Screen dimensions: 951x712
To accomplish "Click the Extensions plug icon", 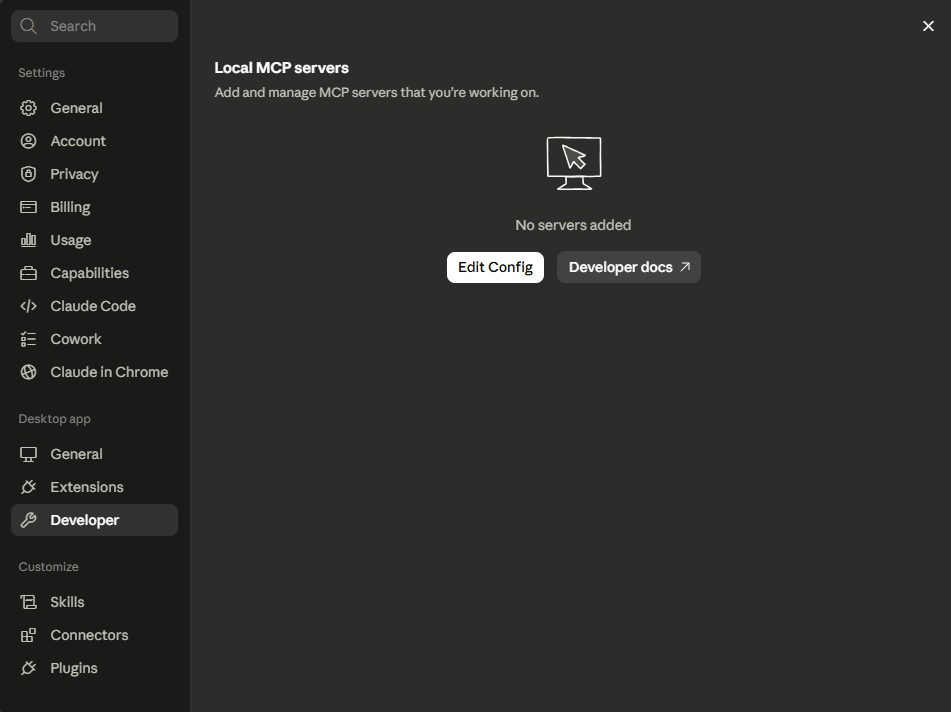I will click(29, 487).
